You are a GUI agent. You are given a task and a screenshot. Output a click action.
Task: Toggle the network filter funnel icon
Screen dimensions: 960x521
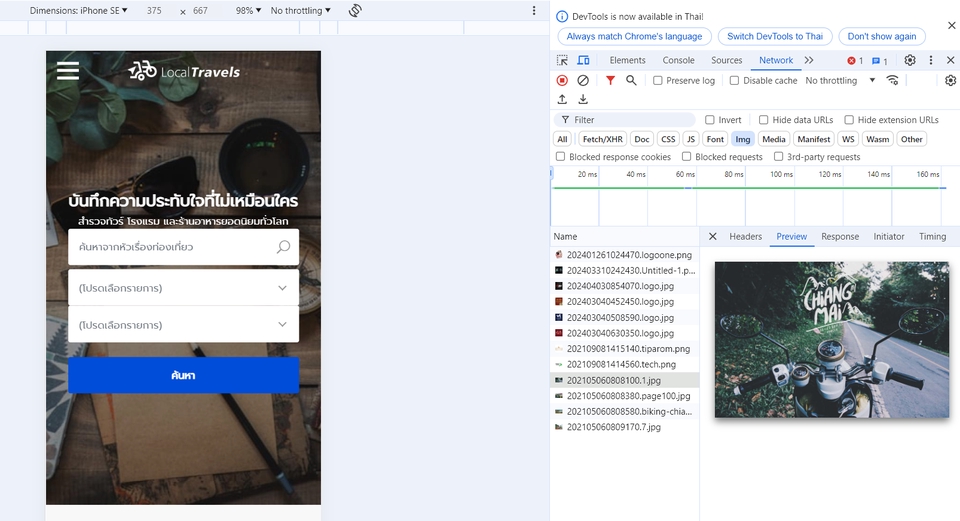click(x=610, y=80)
